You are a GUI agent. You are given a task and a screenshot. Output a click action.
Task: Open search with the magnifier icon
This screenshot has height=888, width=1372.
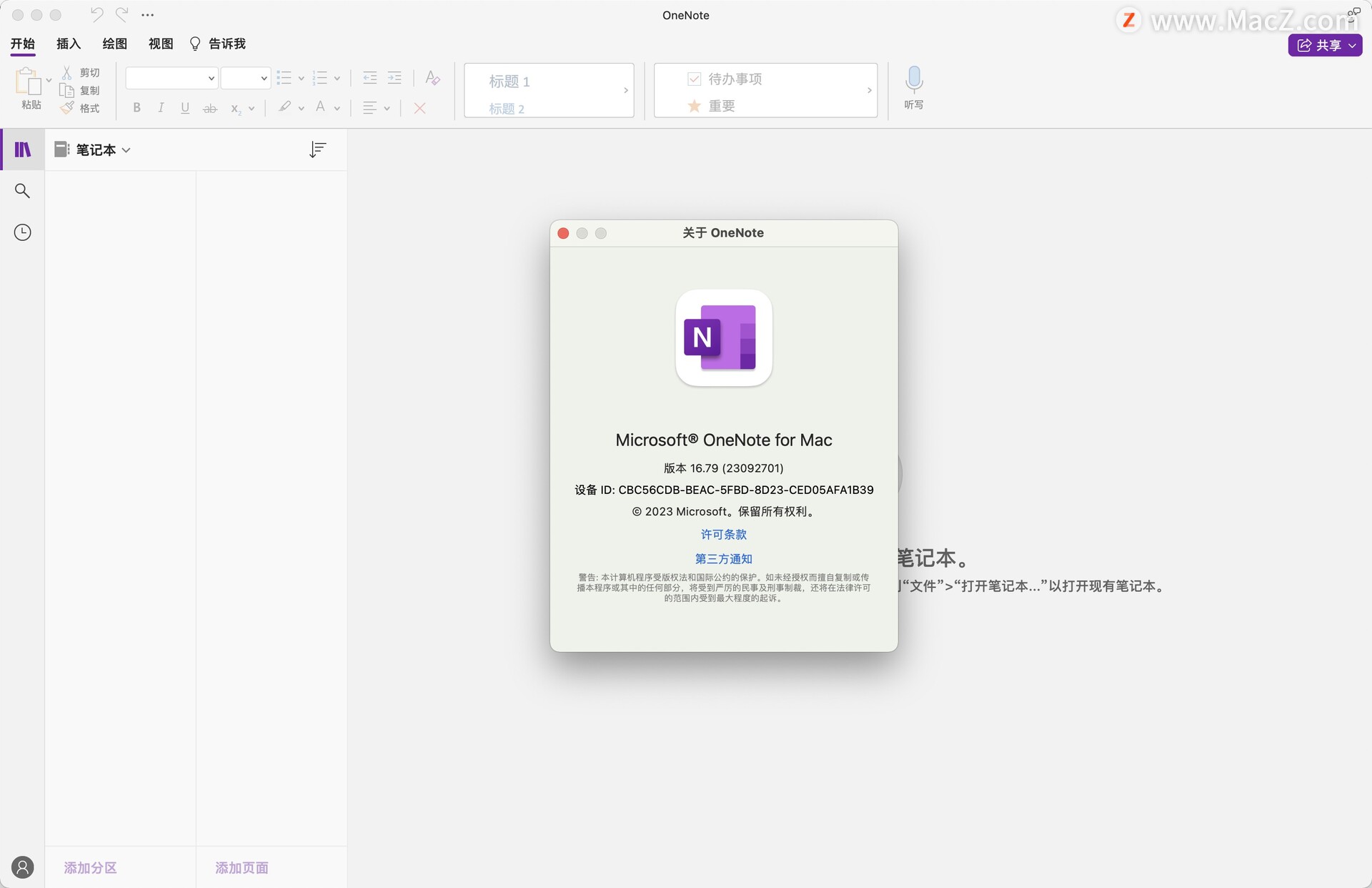[x=23, y=191]
